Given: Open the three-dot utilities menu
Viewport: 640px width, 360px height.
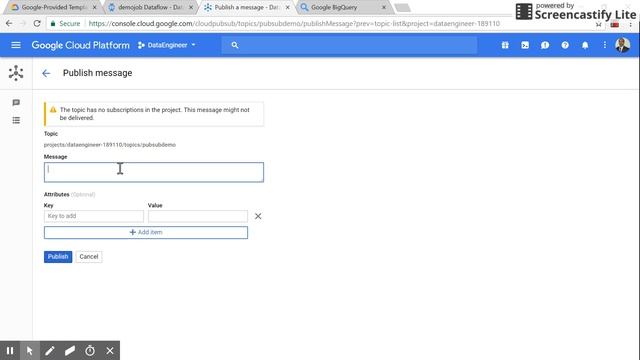Looking at the screenshot, I should [604, 45].
